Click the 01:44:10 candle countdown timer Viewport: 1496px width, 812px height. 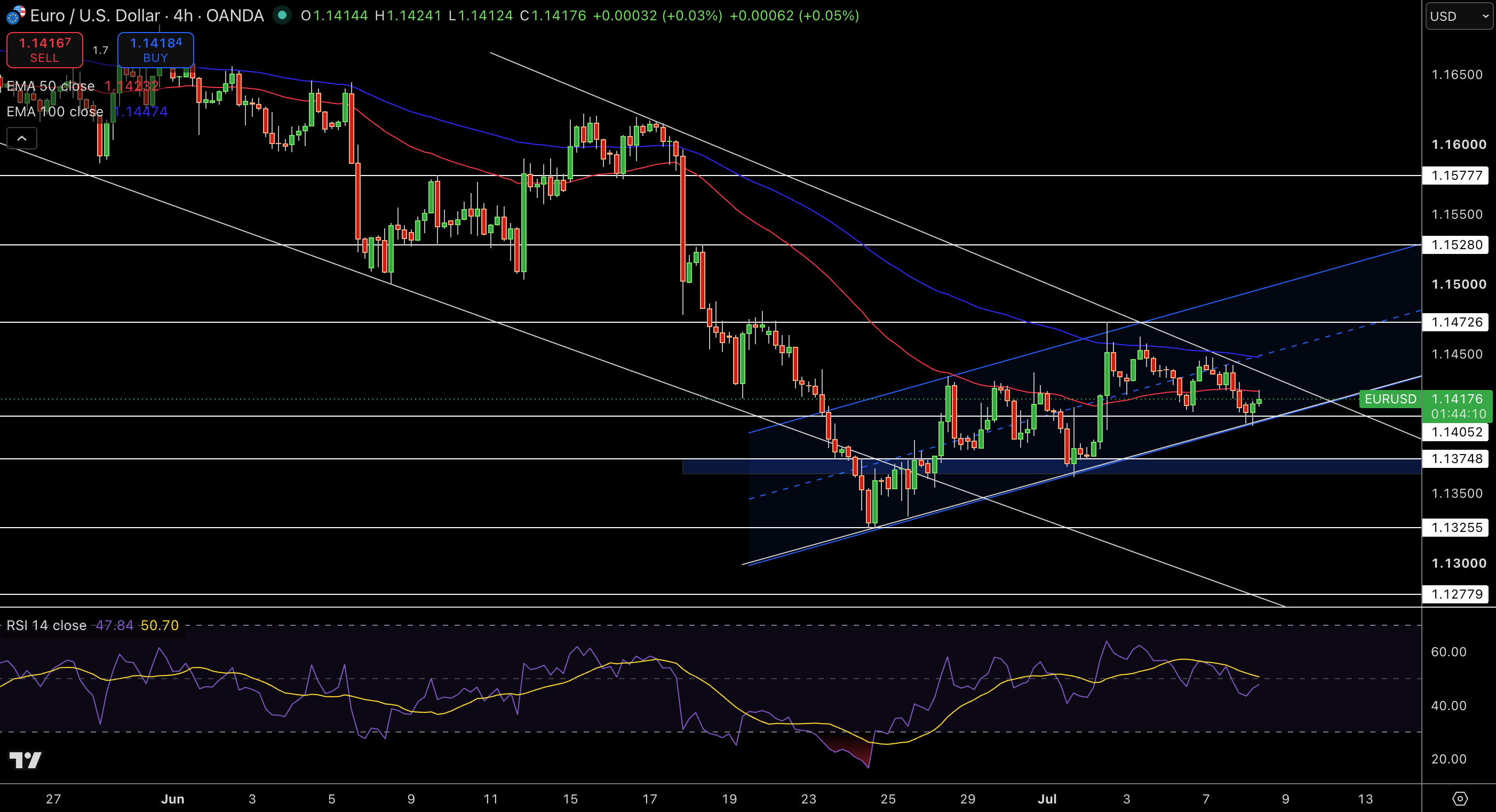pyautogui.click(x=1458, y=414)
